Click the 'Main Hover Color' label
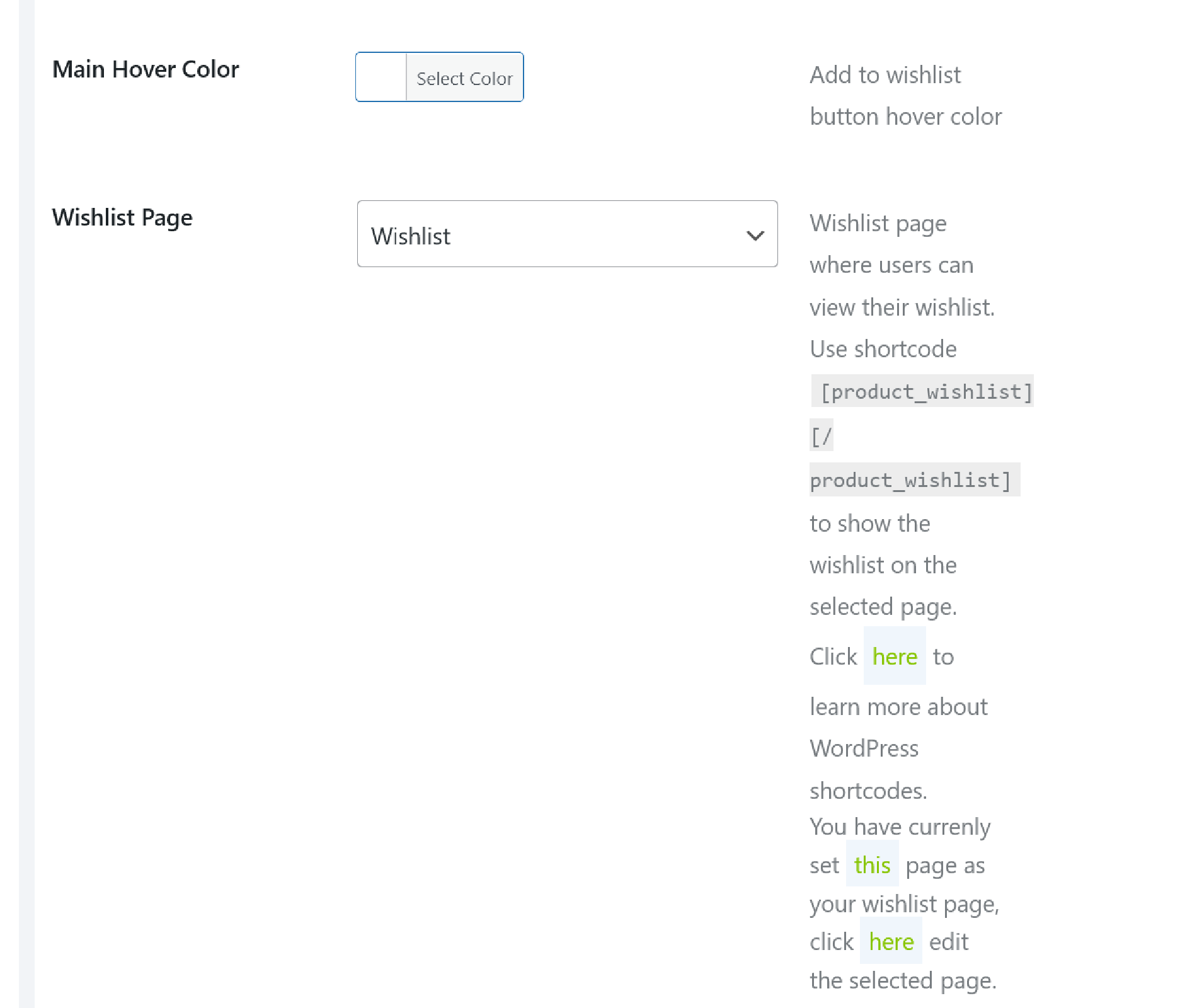The image size is (1197, 1008). [x=146, y=69]
